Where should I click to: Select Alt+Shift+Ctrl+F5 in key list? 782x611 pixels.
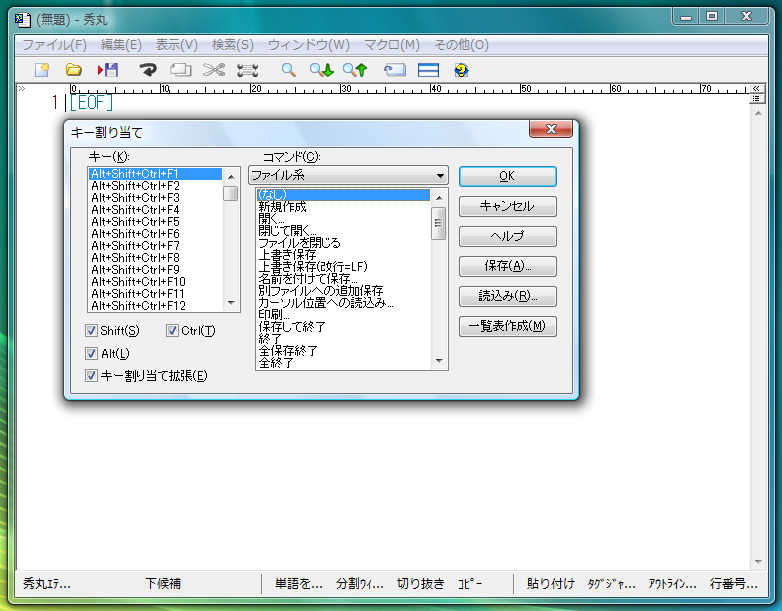(155, 222)
